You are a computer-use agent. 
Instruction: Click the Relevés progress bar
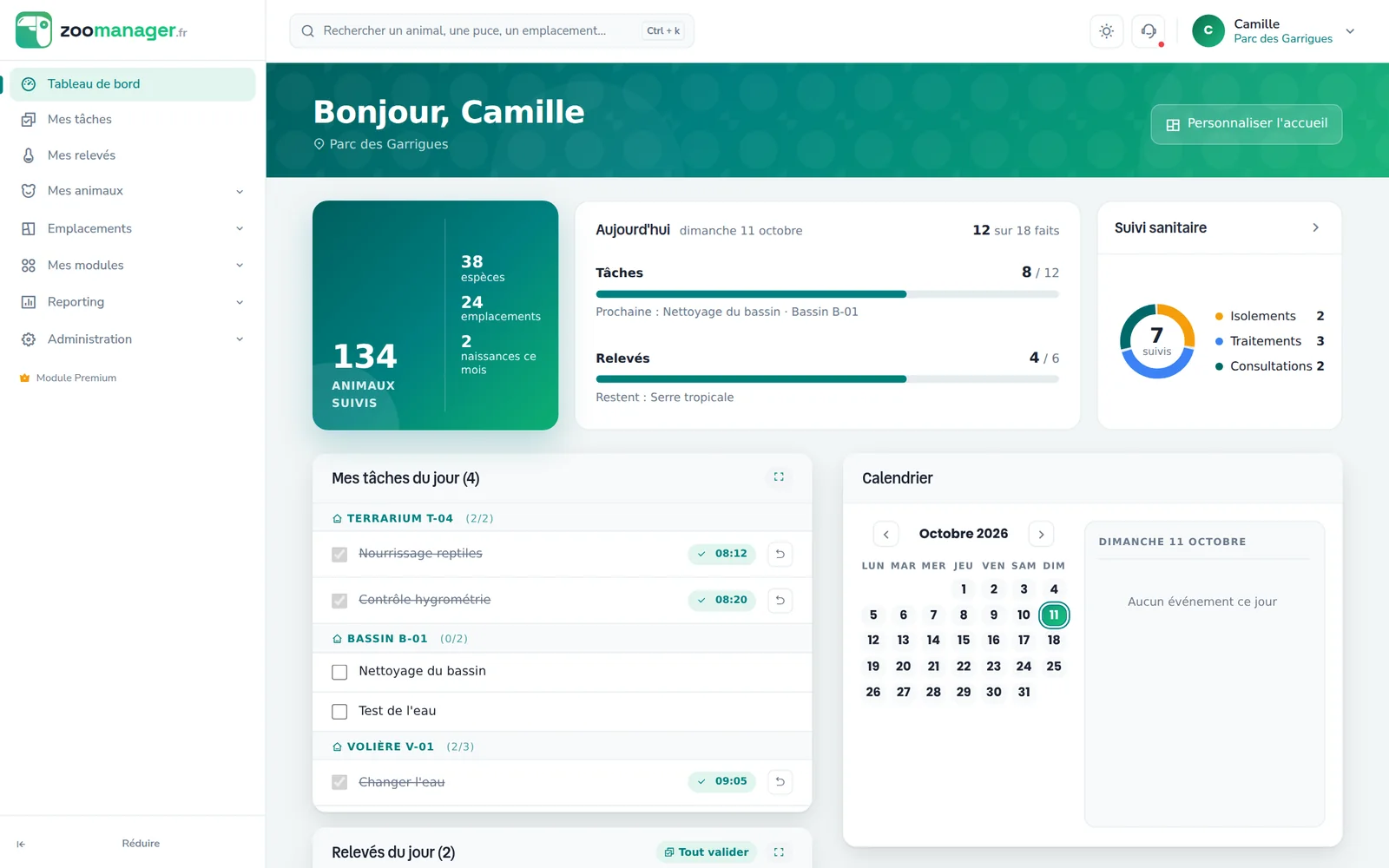click(827, 379)
